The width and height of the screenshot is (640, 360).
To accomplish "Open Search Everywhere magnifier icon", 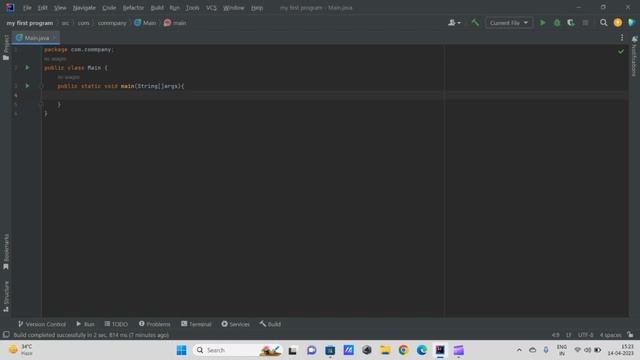I will click(x=603, y=23).
